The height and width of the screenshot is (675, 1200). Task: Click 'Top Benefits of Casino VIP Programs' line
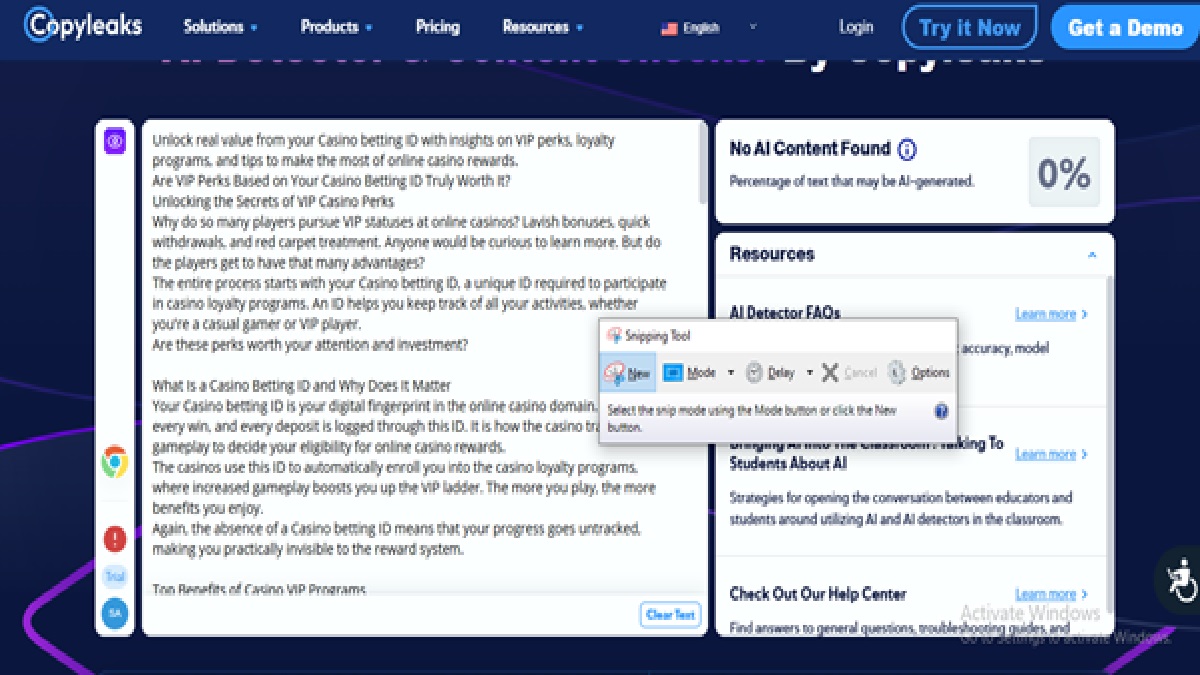pyautogui.click(x=259, y=590)
